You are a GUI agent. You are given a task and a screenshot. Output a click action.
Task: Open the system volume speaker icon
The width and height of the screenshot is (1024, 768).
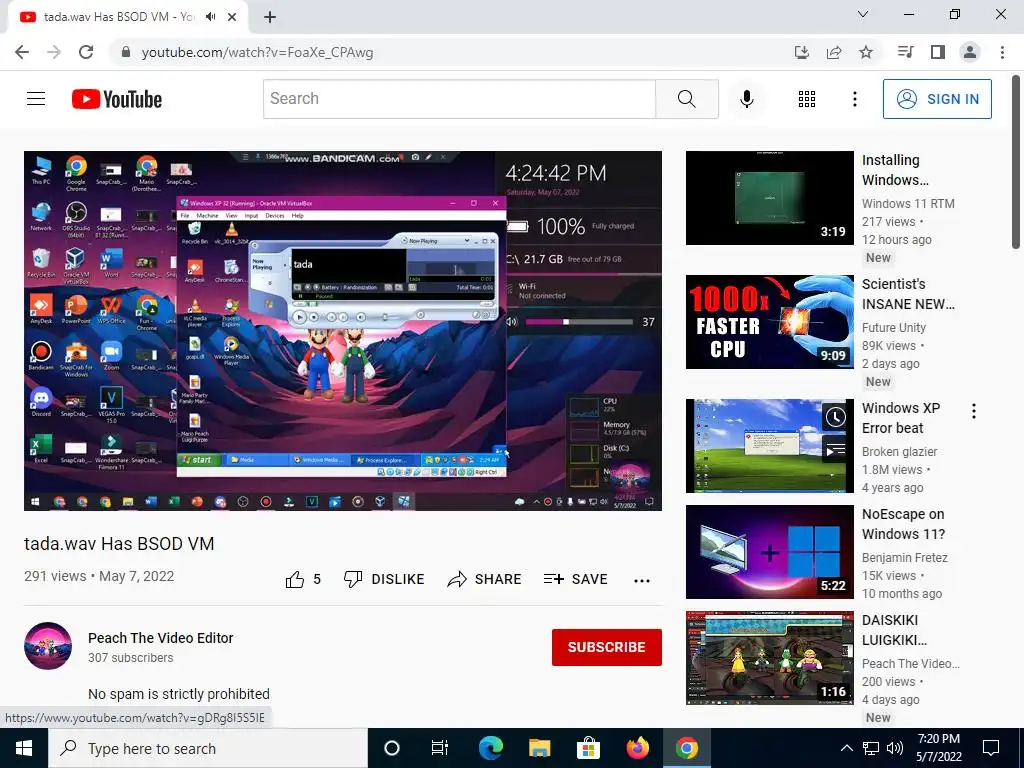[x=895, y=748]
